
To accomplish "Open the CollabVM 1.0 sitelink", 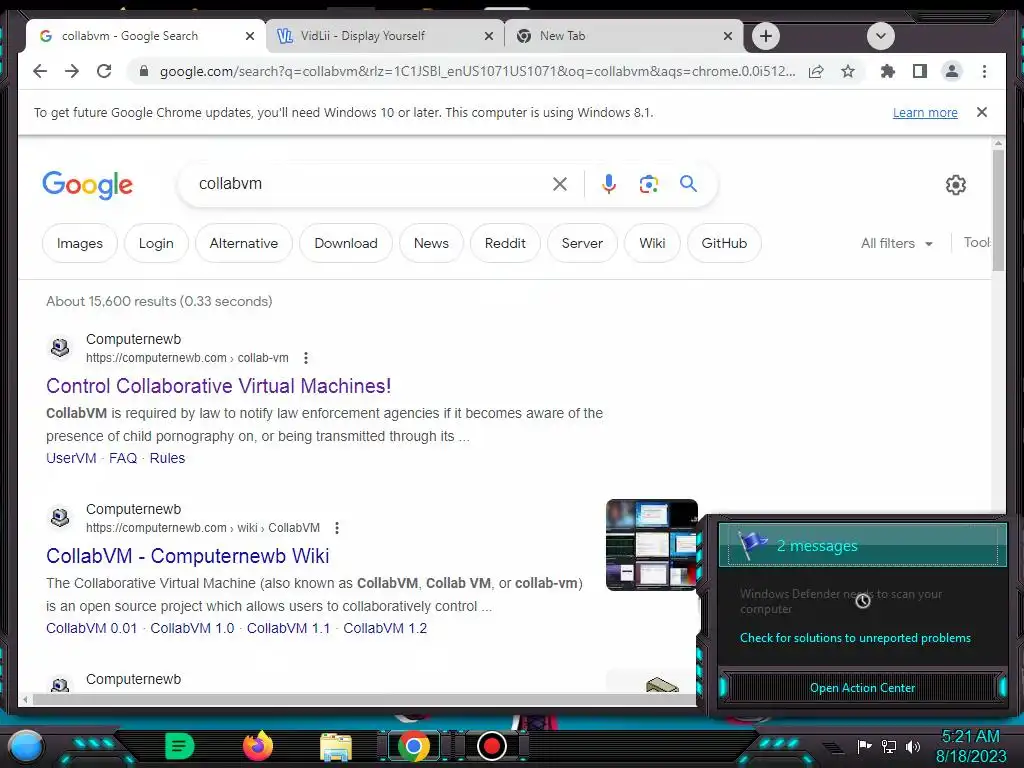I will pos(192,628).
